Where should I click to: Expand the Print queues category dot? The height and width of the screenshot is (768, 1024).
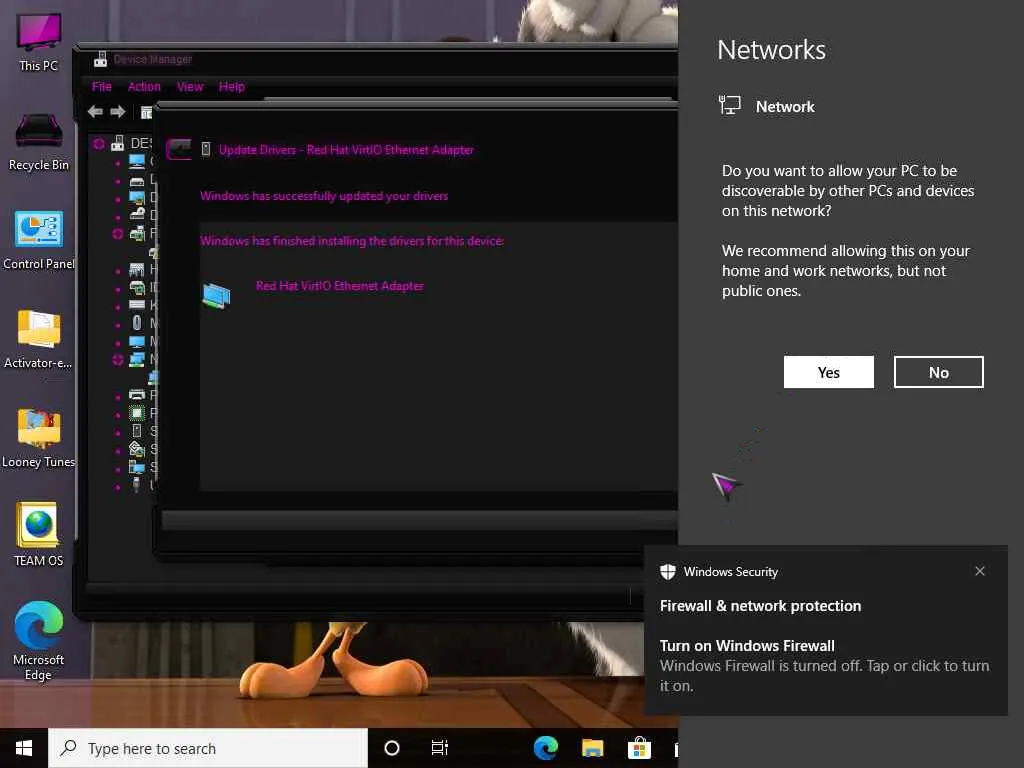tap(118, 396)
